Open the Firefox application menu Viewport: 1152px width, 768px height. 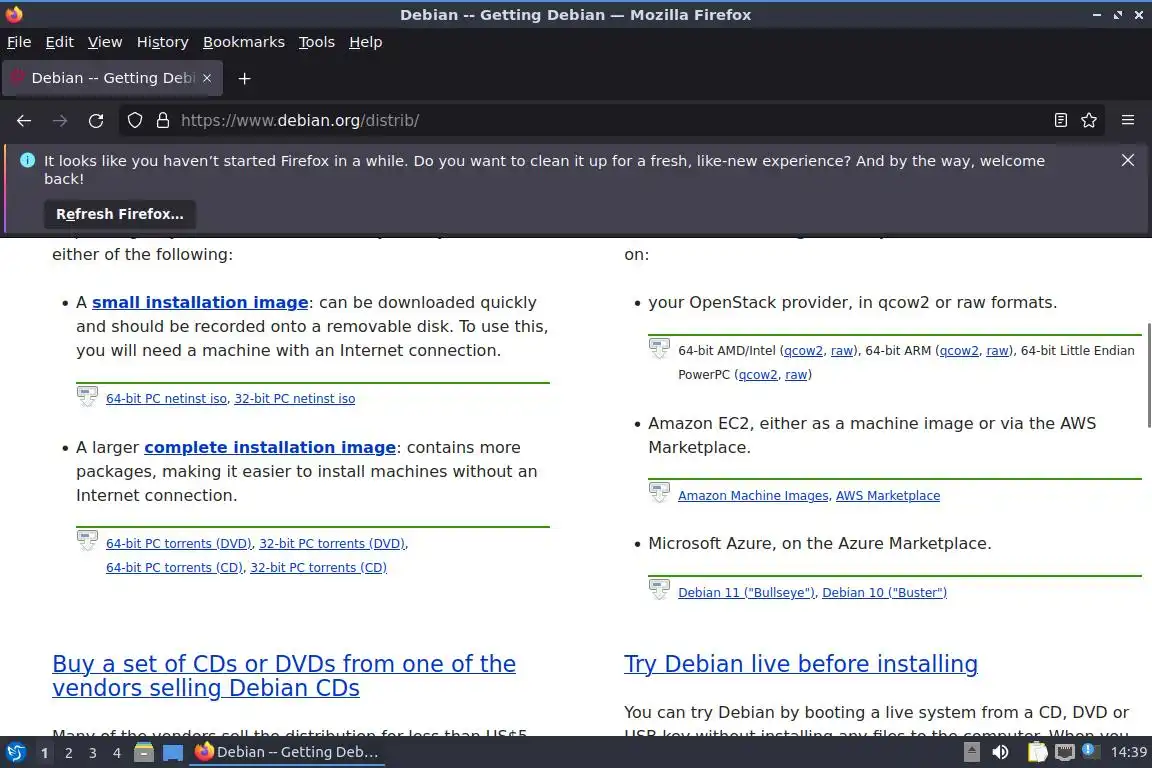1128,121
